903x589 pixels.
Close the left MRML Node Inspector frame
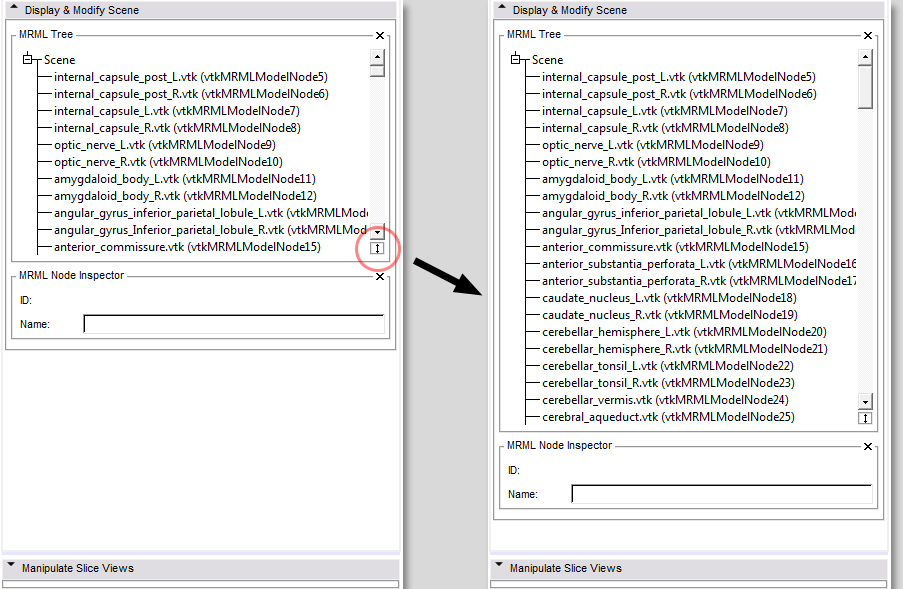pos(380,277)
